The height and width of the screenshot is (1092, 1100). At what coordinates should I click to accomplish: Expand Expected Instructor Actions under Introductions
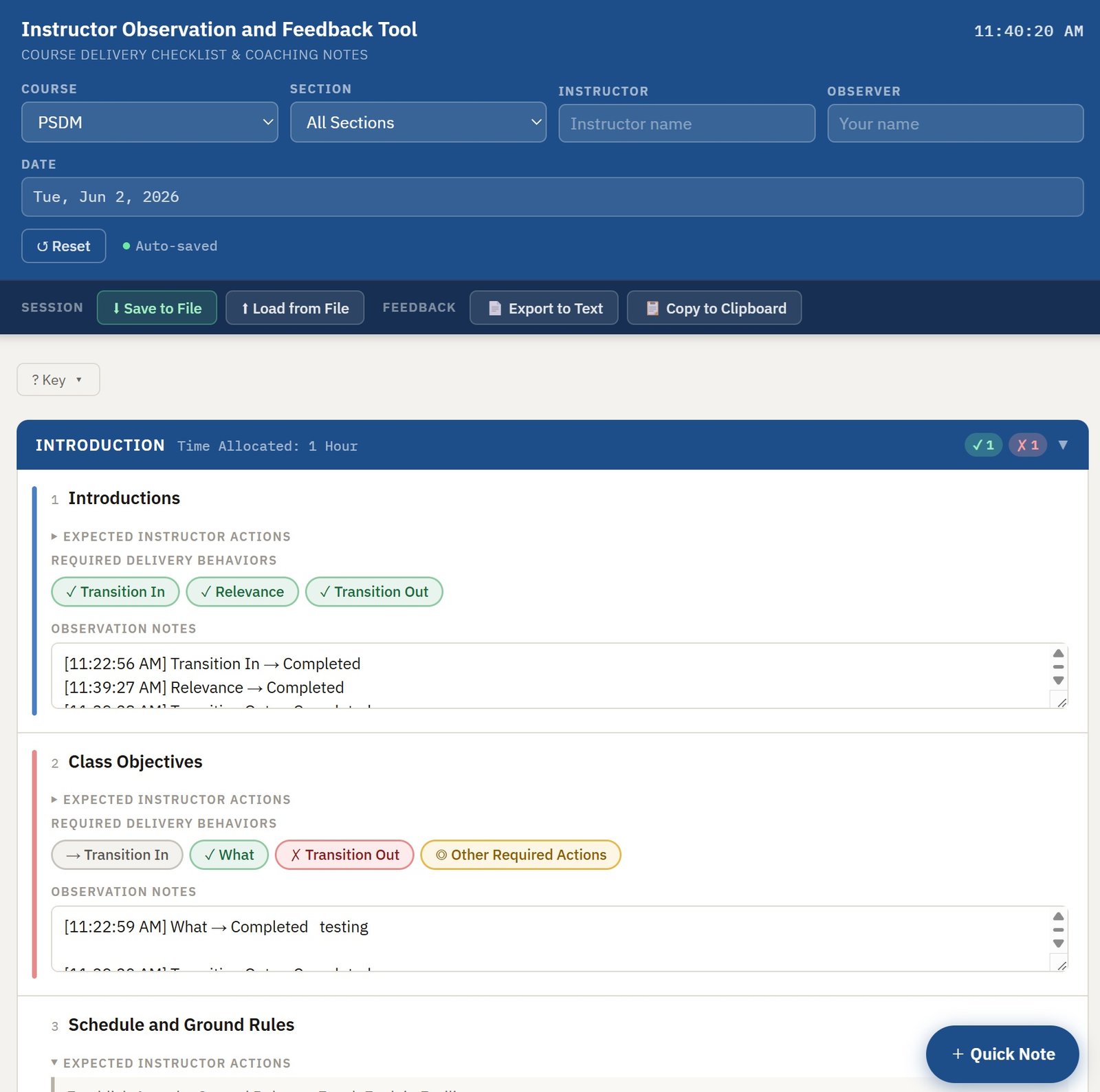(x=171, y=536)
